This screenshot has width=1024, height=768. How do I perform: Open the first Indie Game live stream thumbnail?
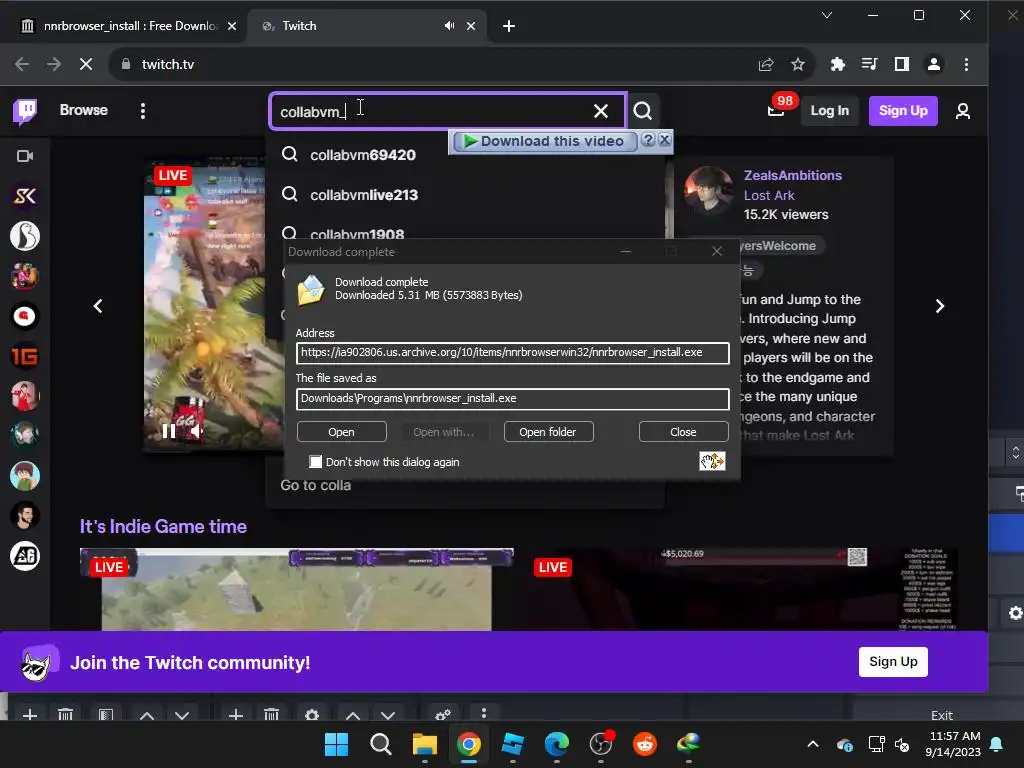tap(296, 589)
